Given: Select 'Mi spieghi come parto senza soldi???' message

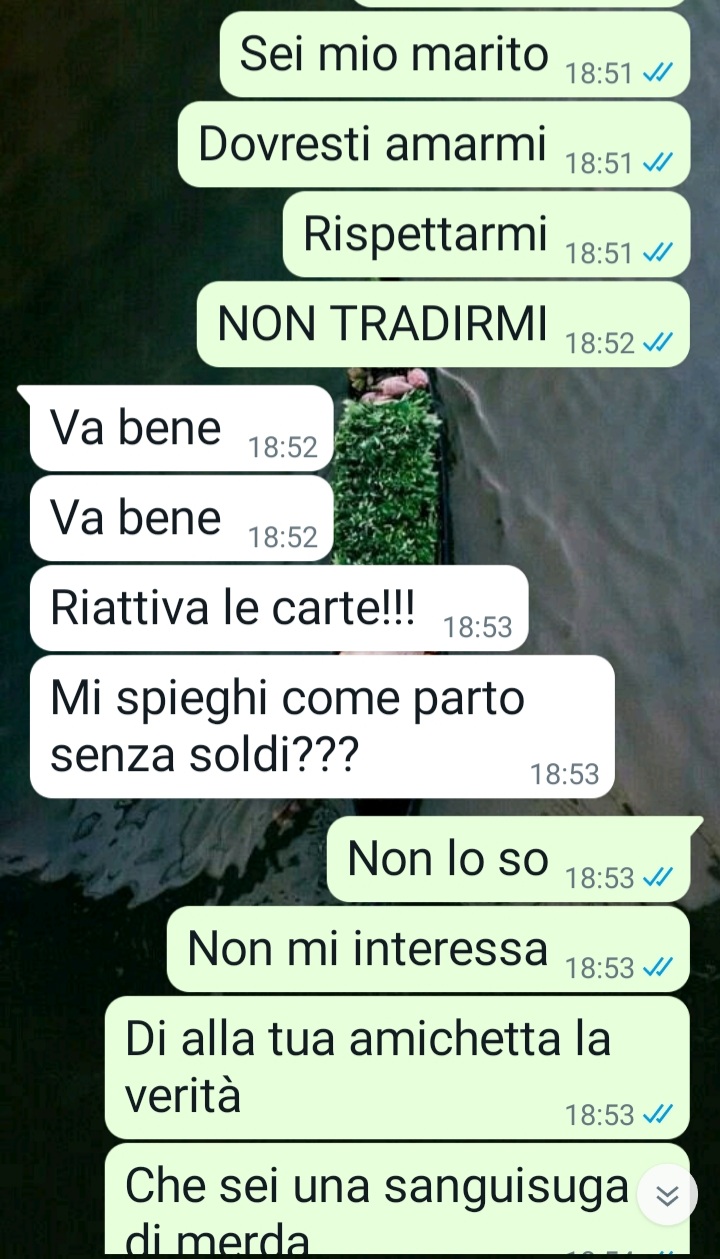Looking at the screenshot, I should pyautogui.click(x=322, y=727).
